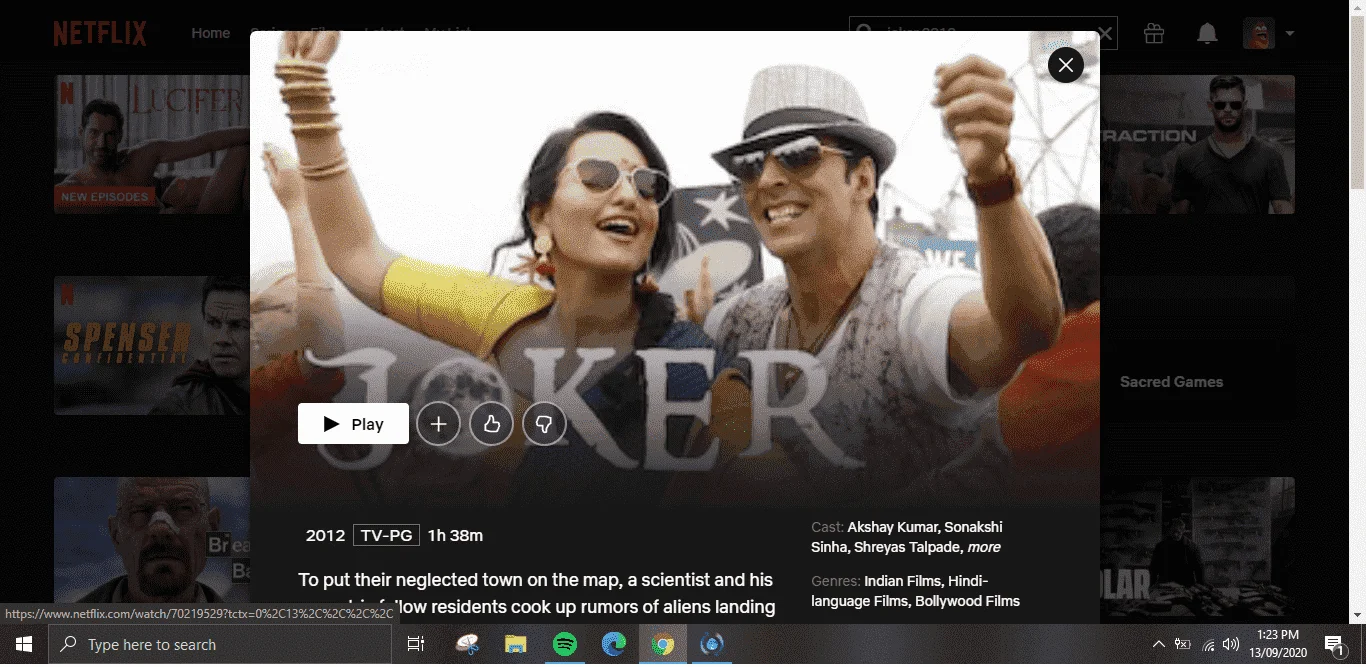Open Windows Task View

[x=416, y=645]
